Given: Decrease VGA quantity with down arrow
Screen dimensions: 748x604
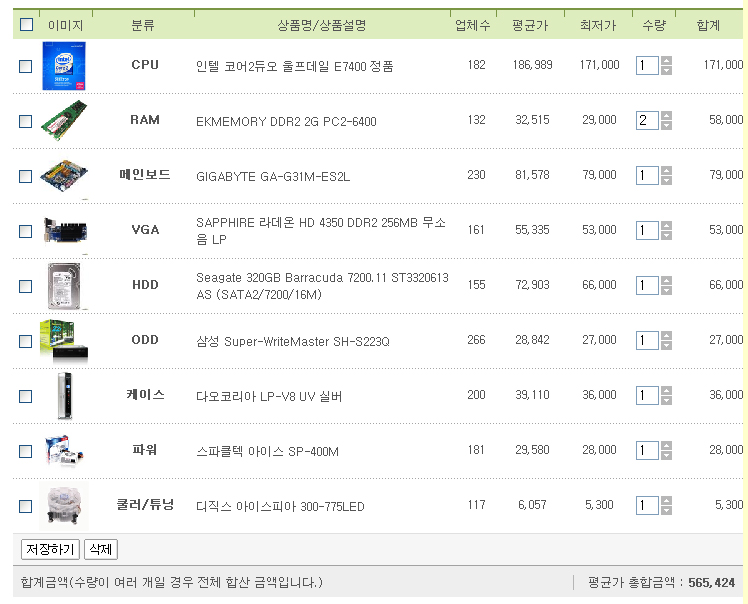Looking at the screenshot, I should tap(666, 235).
